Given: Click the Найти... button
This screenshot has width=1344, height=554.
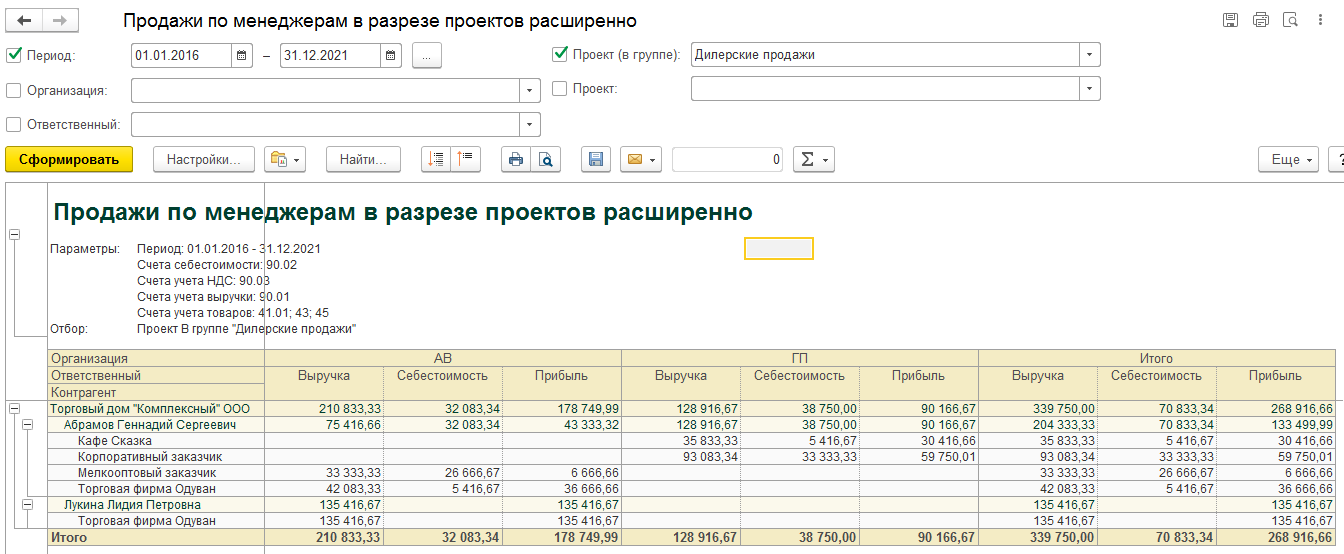Looking at the screenshot, I should pos(363,159).
